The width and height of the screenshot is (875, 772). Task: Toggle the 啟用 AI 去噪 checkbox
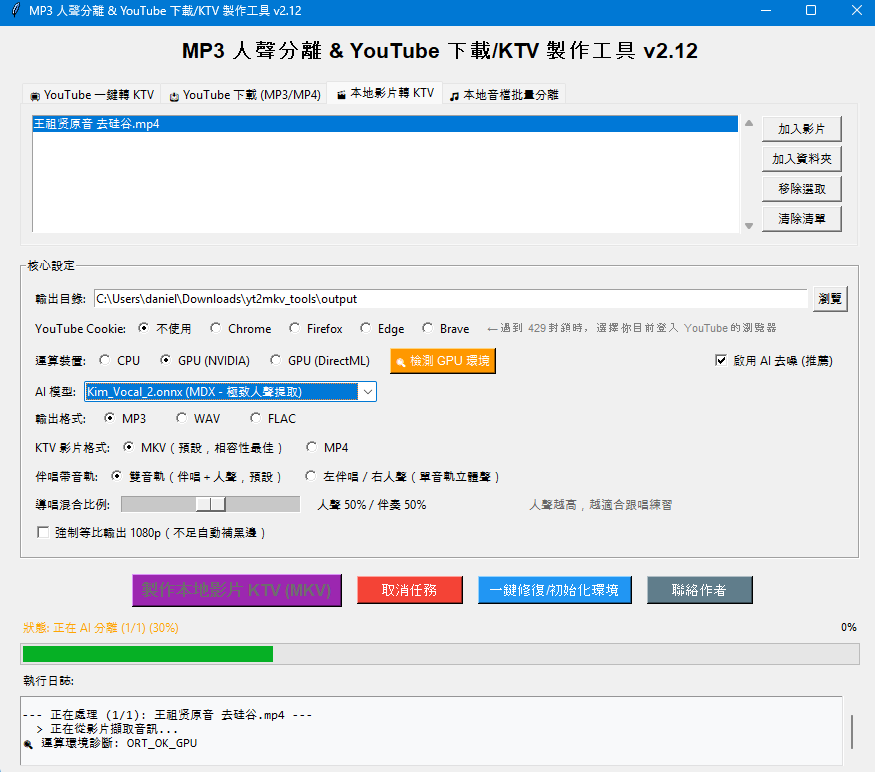point(721,360)
